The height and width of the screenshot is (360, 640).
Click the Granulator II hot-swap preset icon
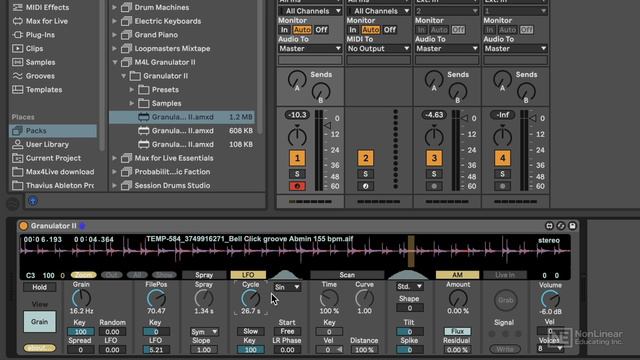click(561, 226)
